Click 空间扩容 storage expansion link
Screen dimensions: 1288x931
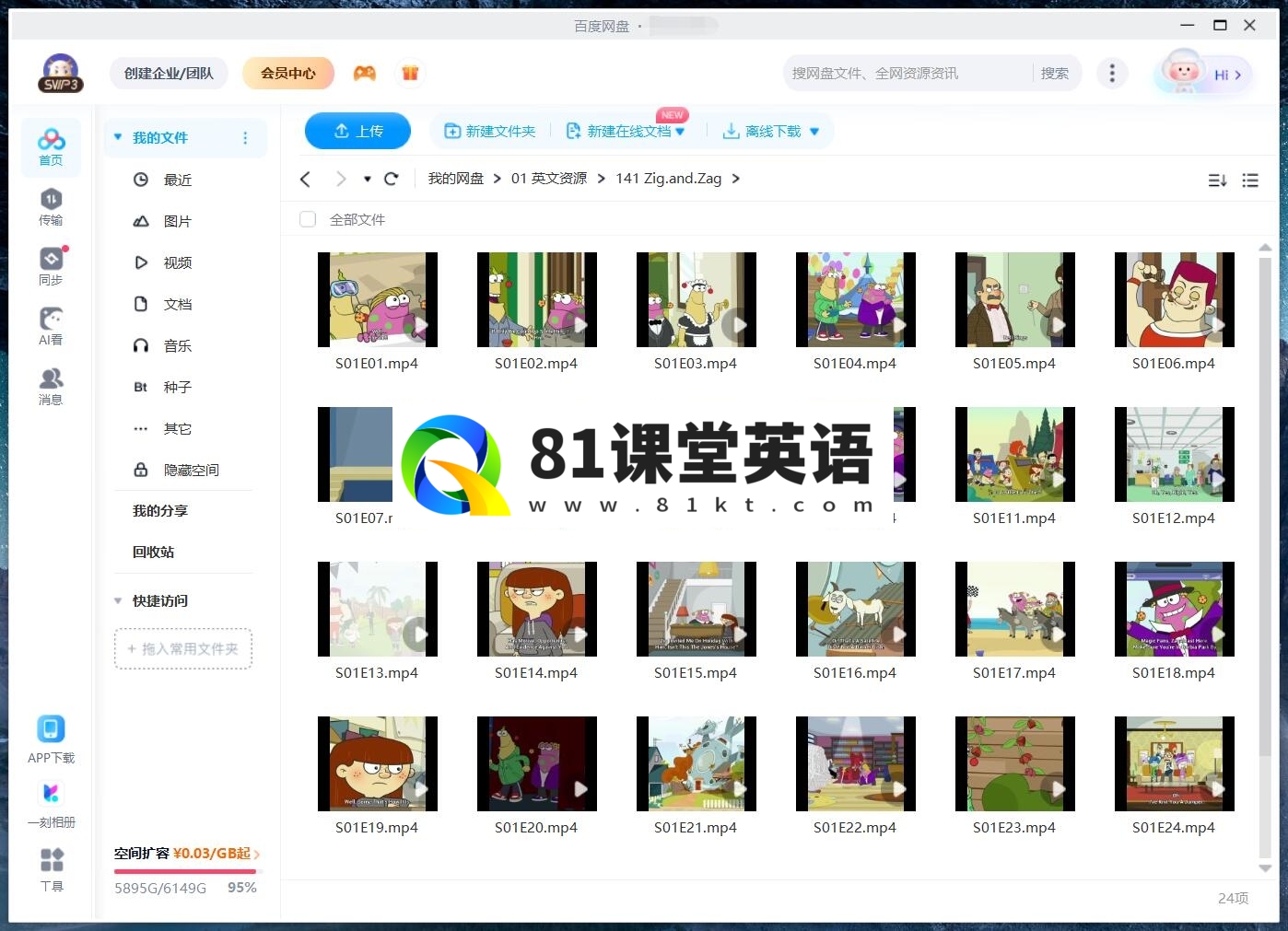[187, 854]
